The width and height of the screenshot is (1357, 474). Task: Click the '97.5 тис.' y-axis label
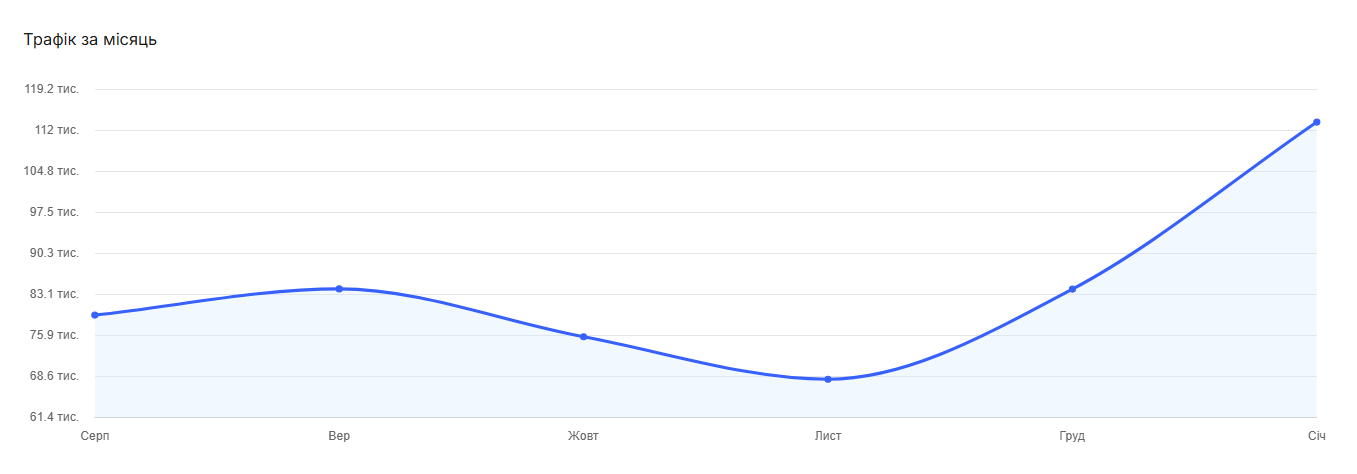point(55,212)
